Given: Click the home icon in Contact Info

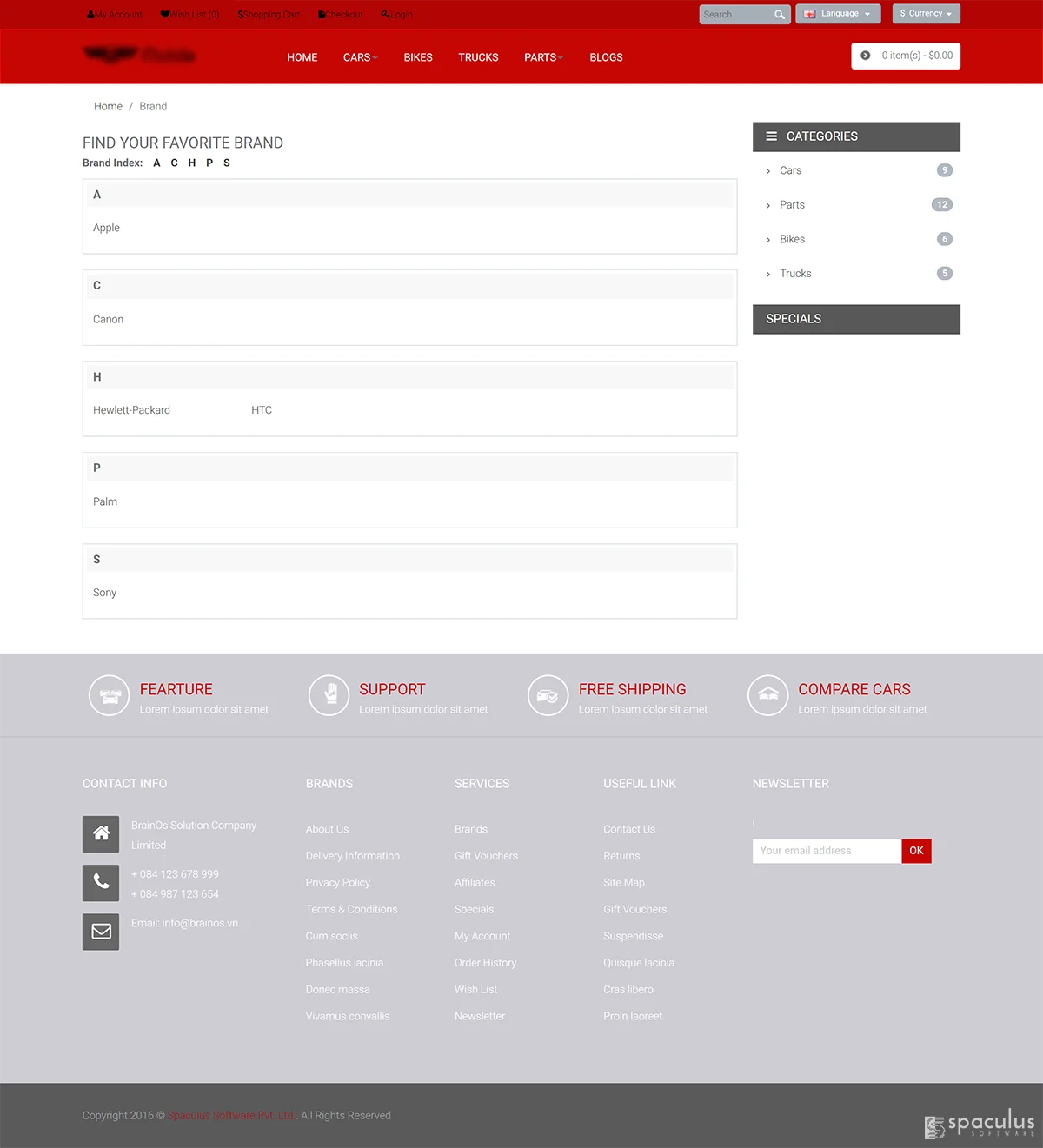Looking at the screenshot, I should [101, 834].
